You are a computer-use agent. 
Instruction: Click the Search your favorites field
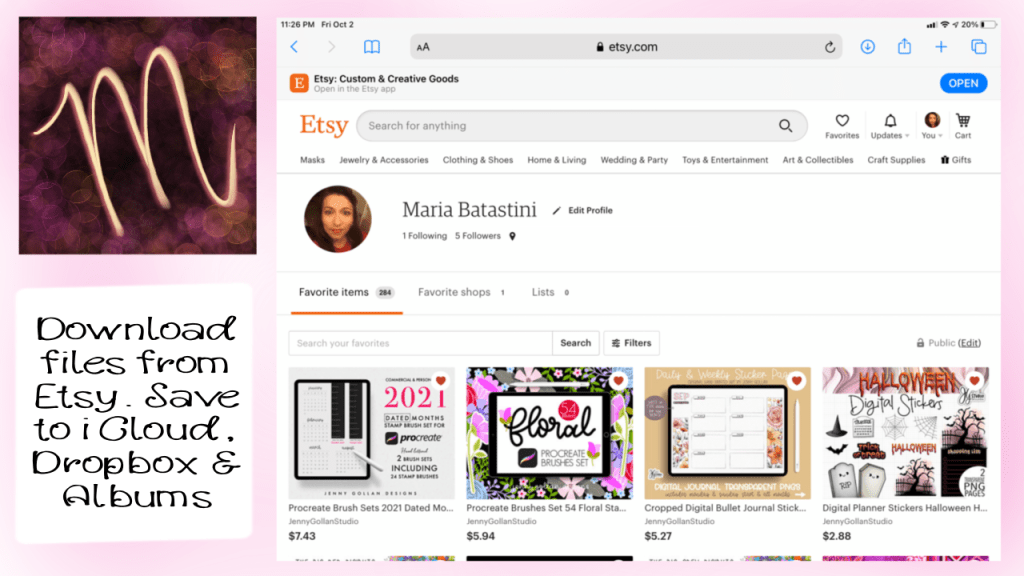420,343
